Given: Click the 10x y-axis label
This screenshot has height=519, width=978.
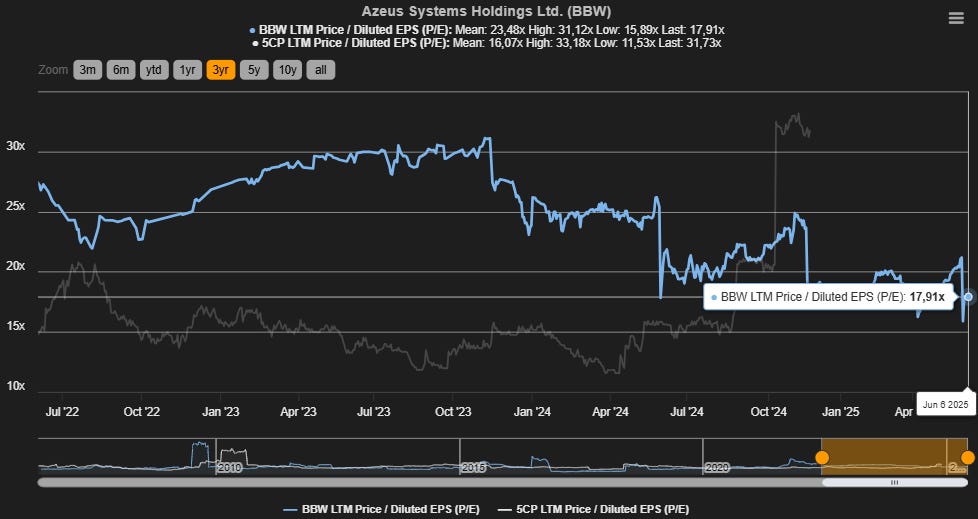Looking at the screenshot, I should click(16, 386).
